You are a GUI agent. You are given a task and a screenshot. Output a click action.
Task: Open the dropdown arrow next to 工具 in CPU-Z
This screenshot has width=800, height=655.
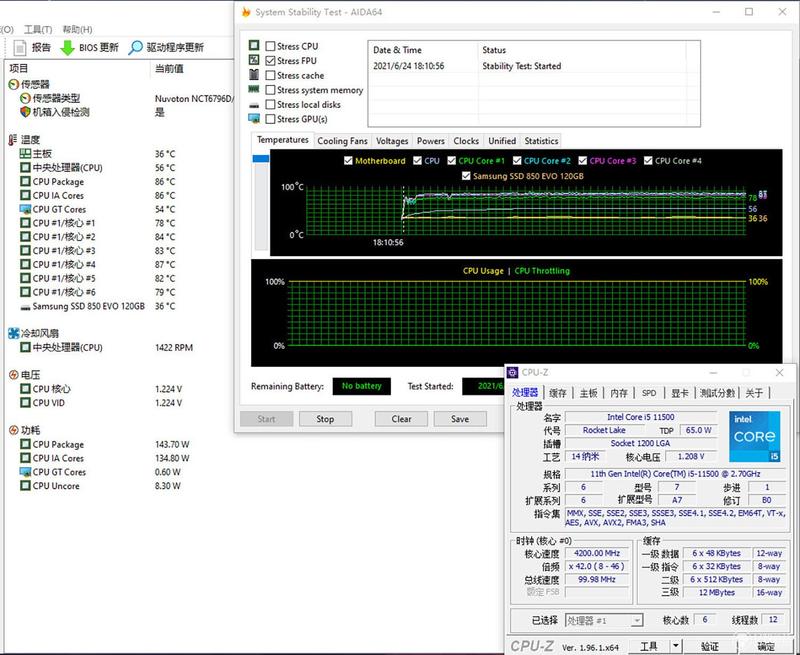(676, 646)
